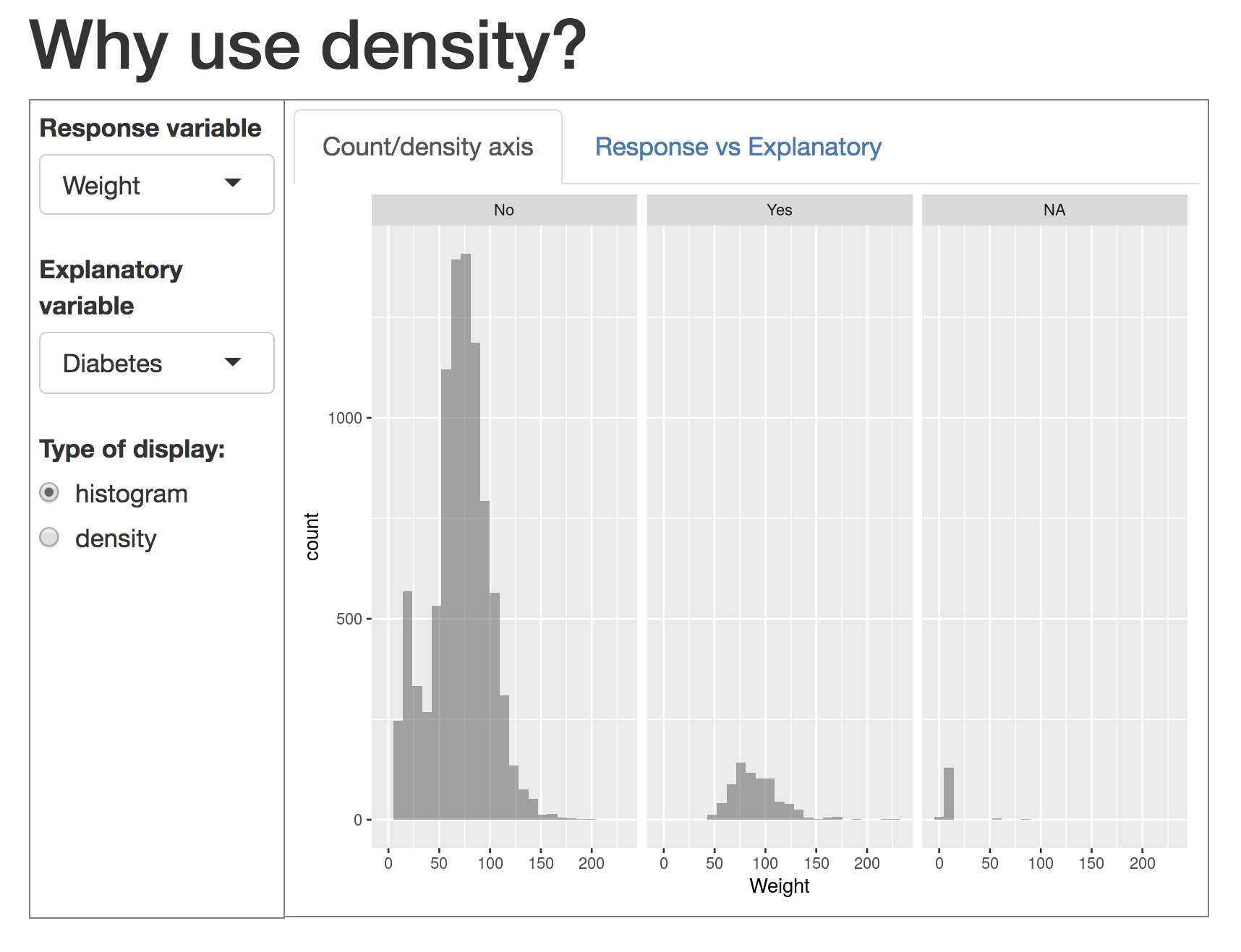Screen dimensions: 1241x952
Task: Expand the Diabetes explanatory variable dropdown
Action: (156, 363)
